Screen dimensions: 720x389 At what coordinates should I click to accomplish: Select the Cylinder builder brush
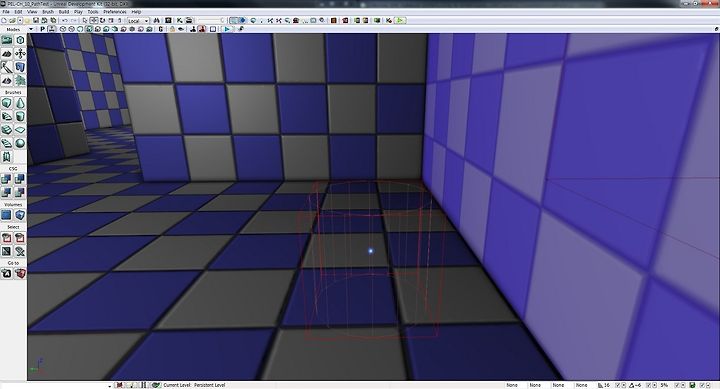(20, 117)
